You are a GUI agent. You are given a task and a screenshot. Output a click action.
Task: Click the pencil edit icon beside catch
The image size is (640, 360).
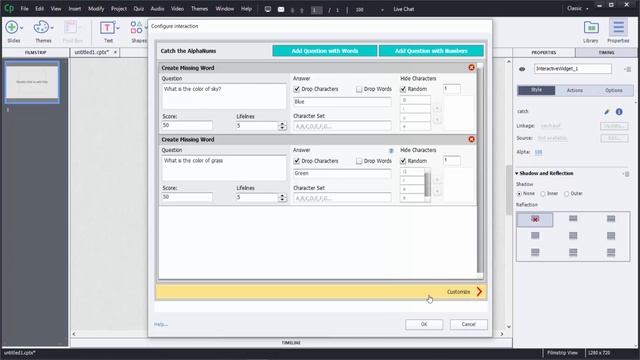[607, 111]
